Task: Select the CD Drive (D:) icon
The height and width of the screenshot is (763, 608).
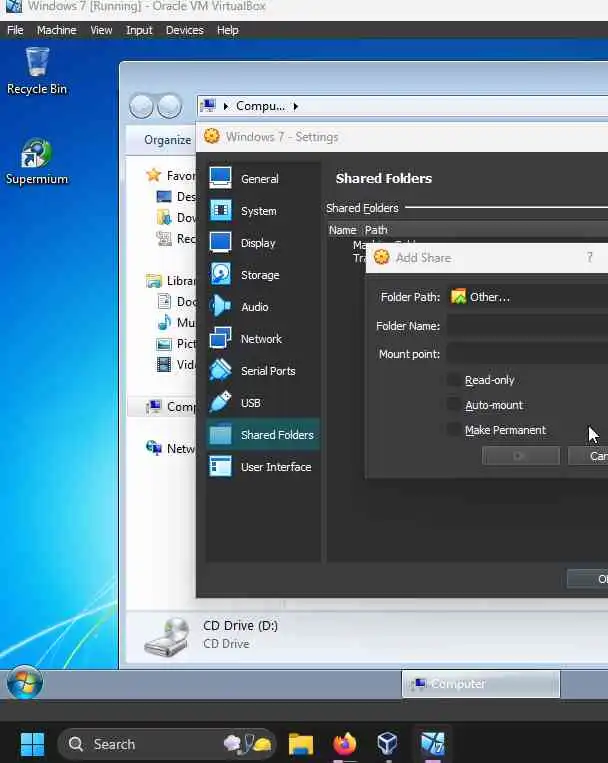Action: (167, 636)
